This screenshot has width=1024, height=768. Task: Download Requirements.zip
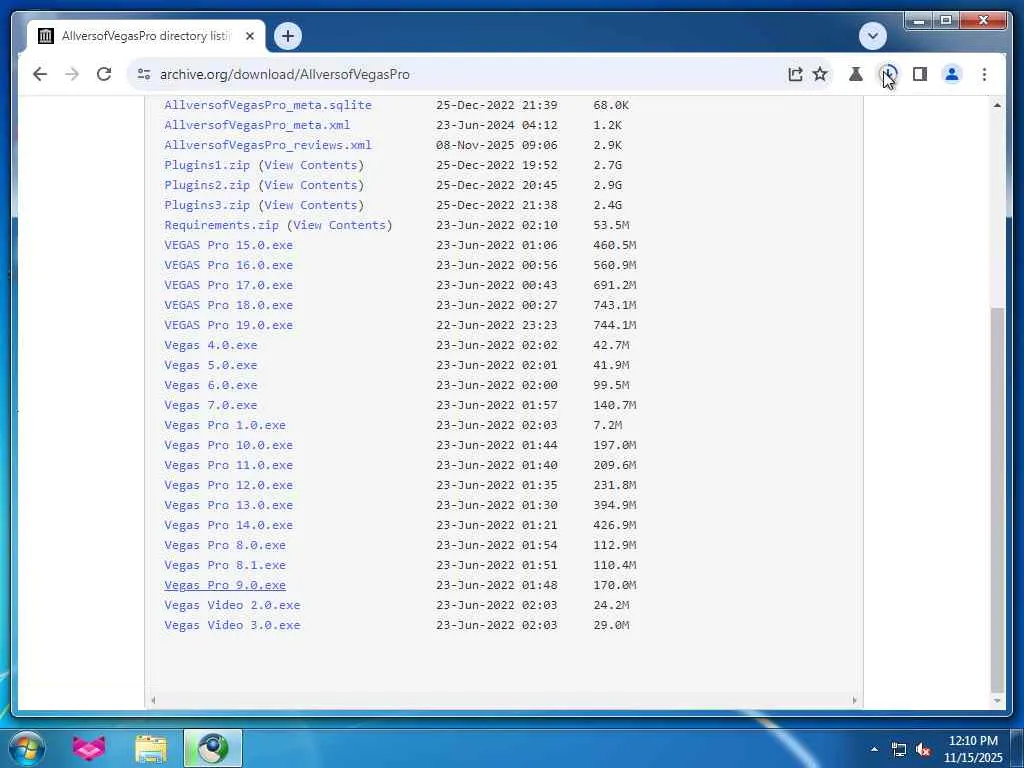221,225
